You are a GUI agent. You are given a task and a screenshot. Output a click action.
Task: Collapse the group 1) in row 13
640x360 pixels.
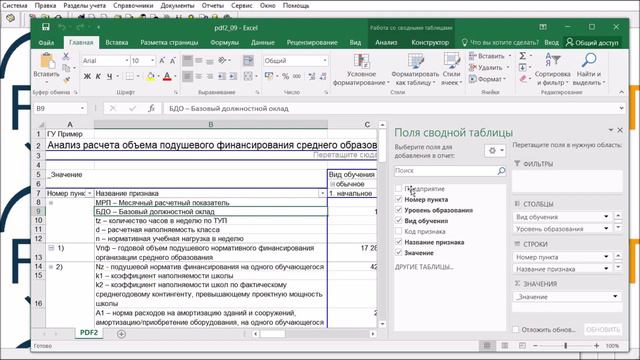(x=51, y=248)
